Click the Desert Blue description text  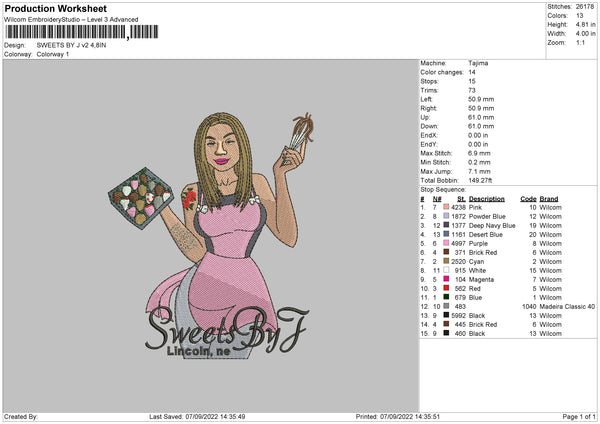pos(486,234)
